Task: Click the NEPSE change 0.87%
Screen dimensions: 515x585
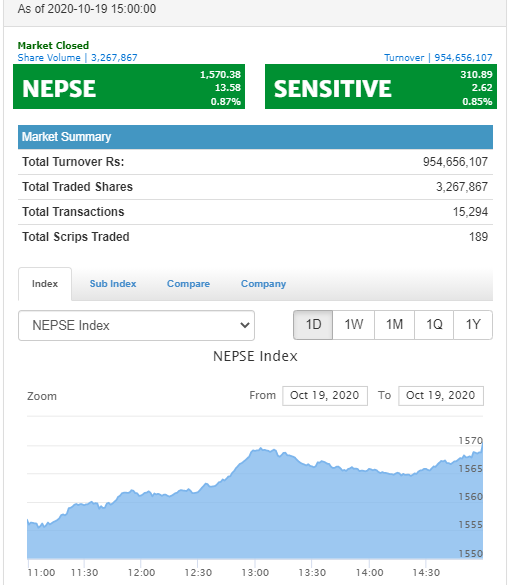Action: (x=226, y=101)
